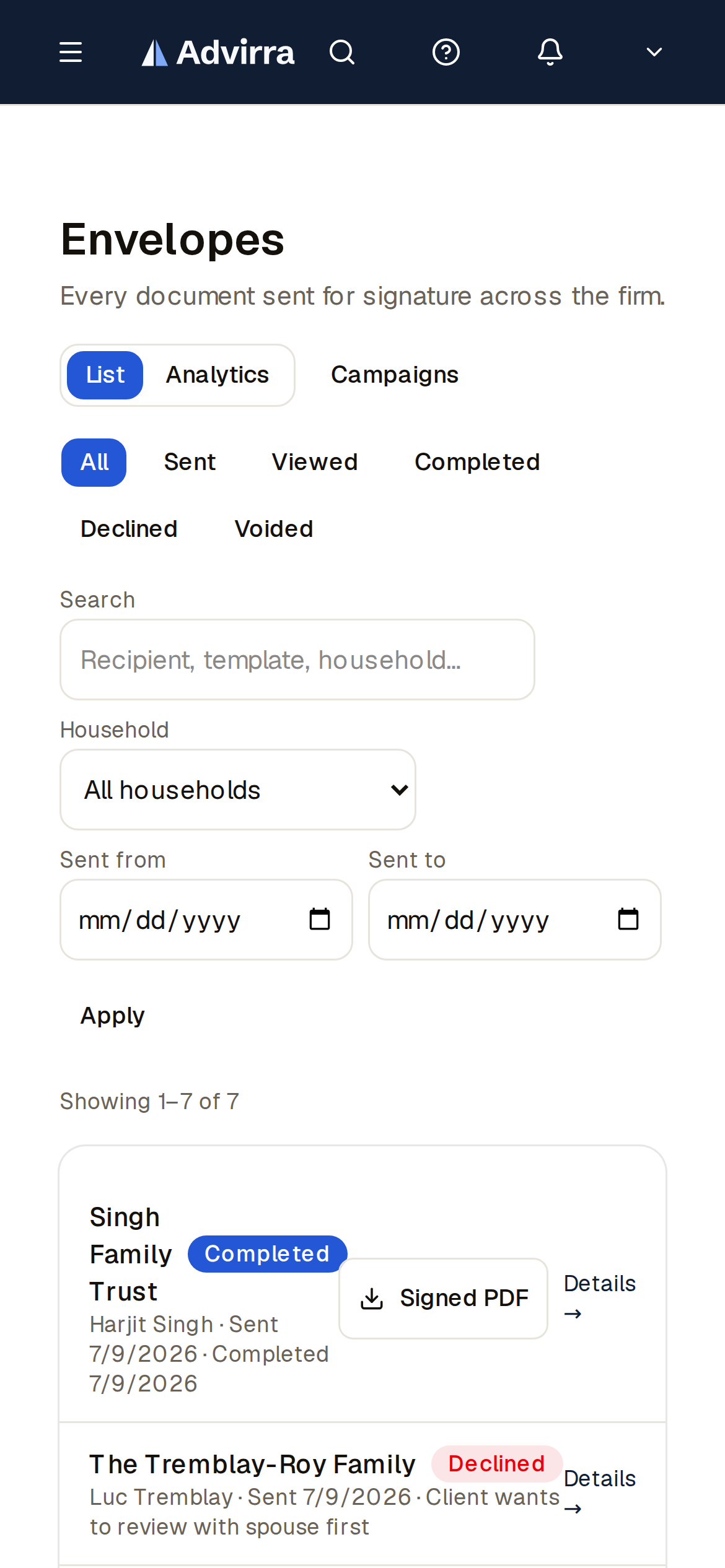Switch to List view
Viewport: 725px width, 1568px height.
pyautogui.click(x=105, y=375)
